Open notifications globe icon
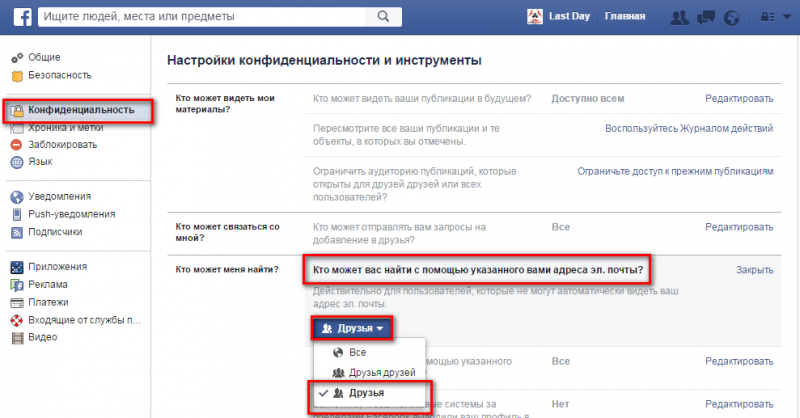800x418 pixels. coord(731,18)
